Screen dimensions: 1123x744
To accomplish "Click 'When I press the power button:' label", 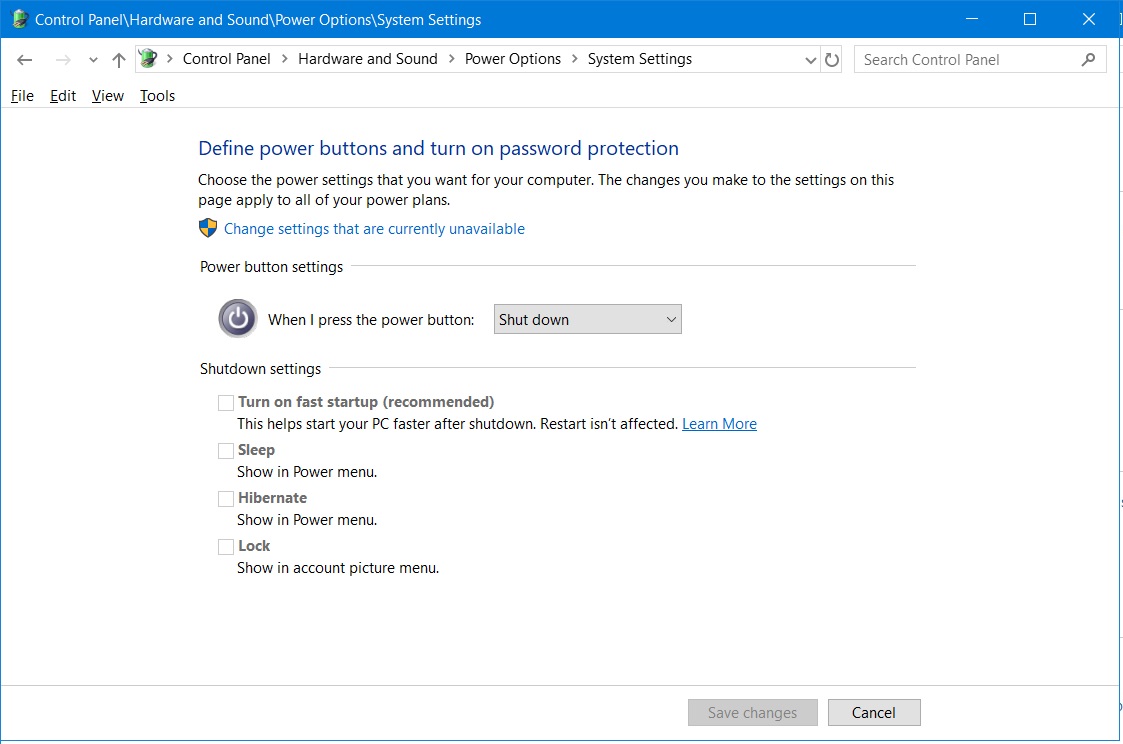I will [371, 320].
